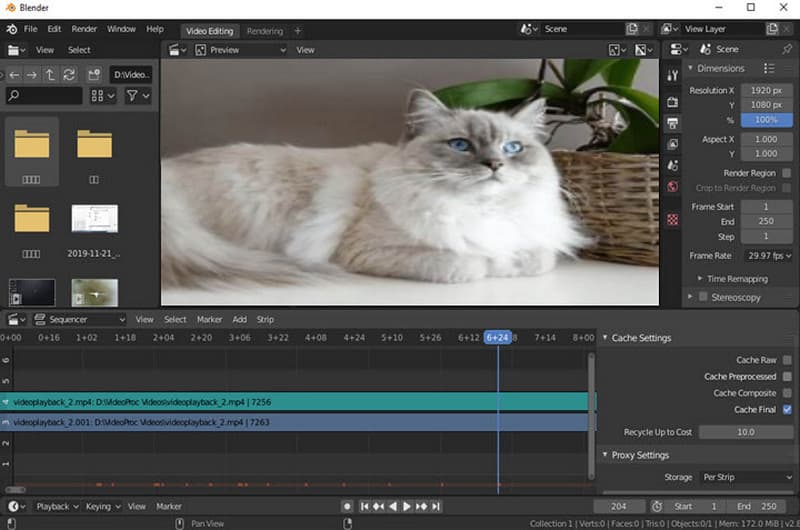
Task: Select the teal videoplayback_2.mp4 strip
Action: [298, 402]
